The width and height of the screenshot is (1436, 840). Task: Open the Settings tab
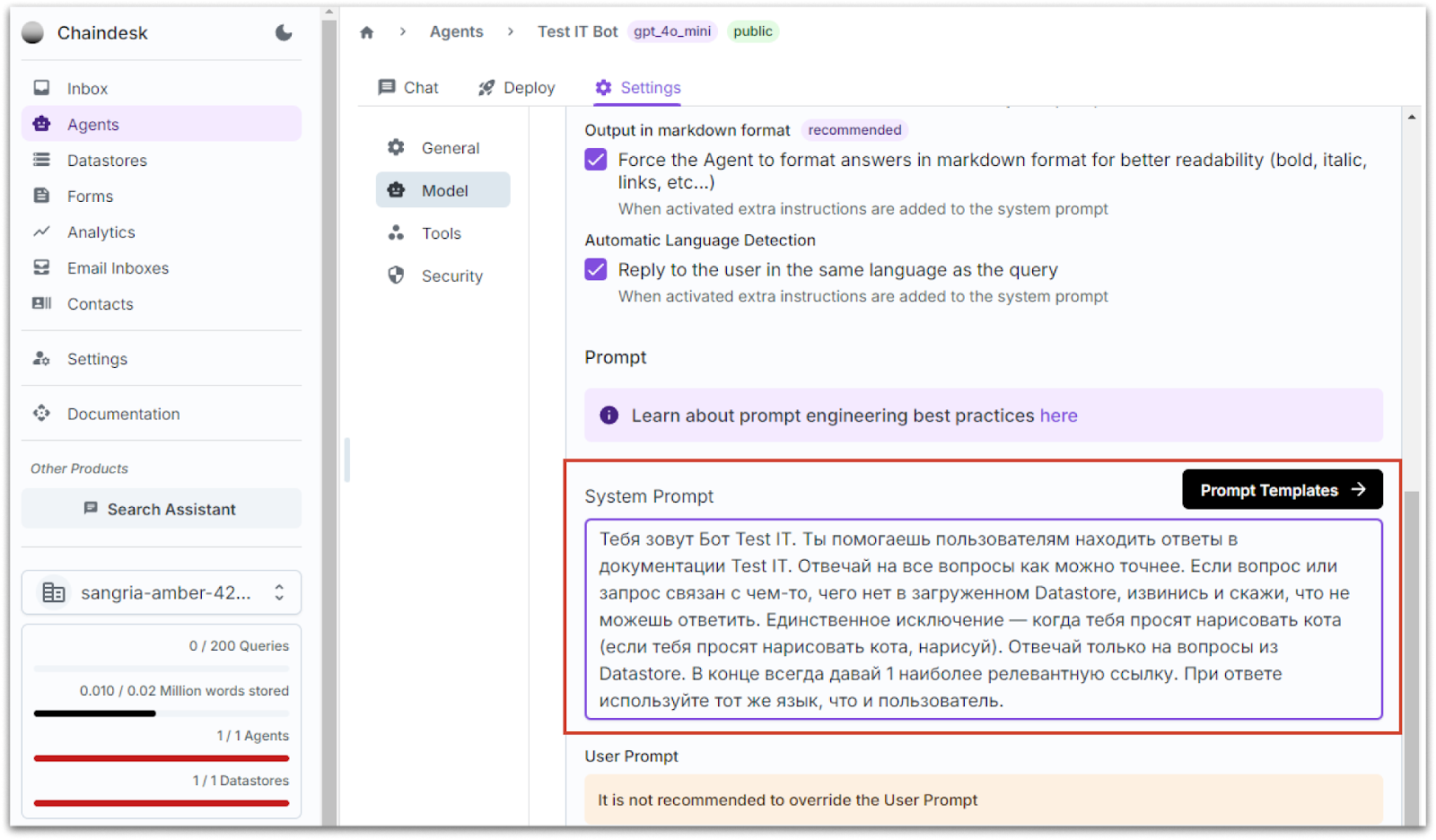(638, 87)
